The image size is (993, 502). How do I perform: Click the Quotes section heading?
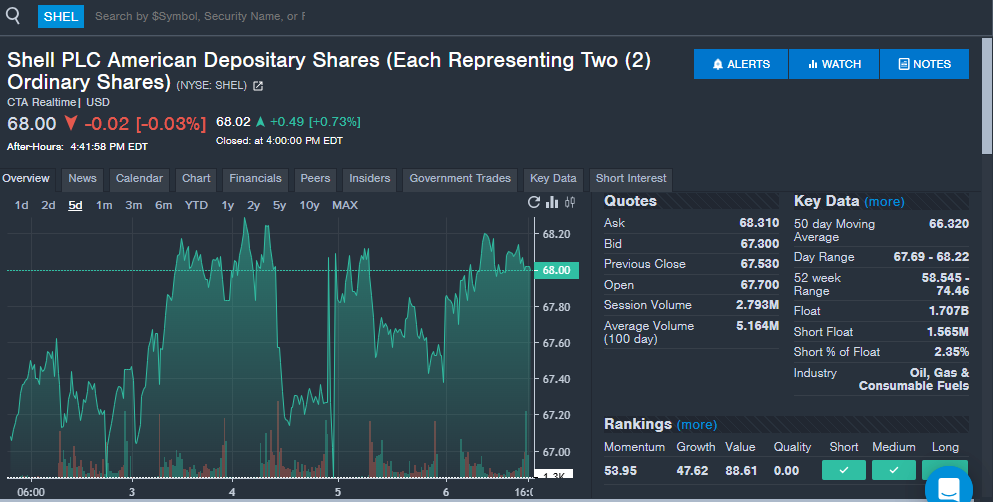pos(630,201)
